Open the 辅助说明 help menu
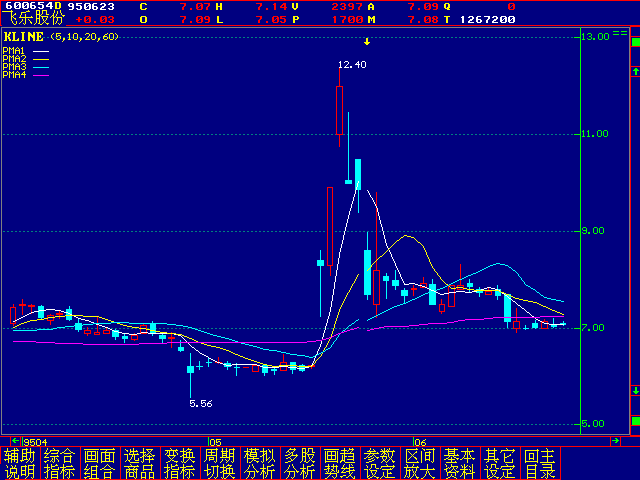Image resolution: width=640 pixels, height=480 pixels. pos(20,463)
